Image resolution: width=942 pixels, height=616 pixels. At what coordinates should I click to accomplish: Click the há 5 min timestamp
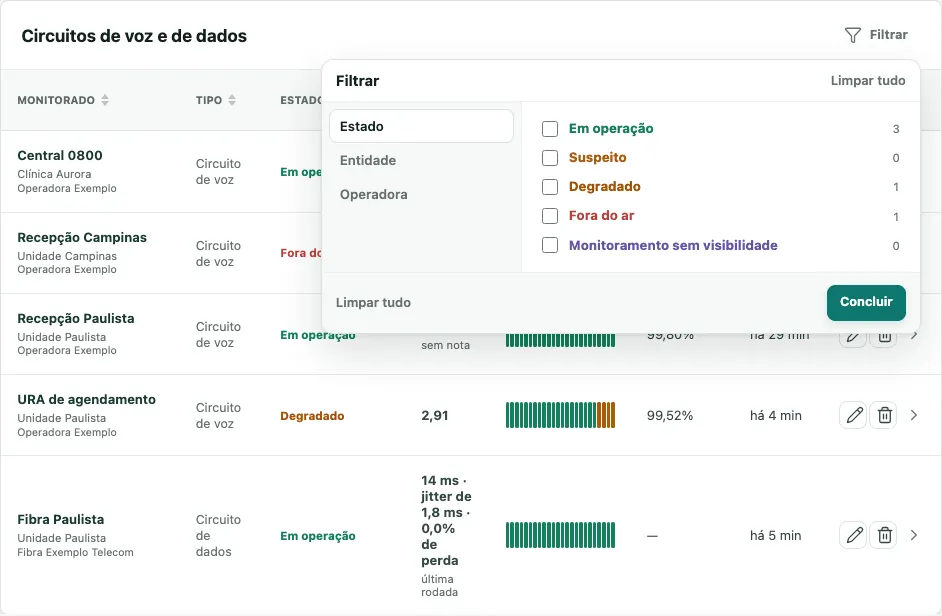pyautogui.click(x=776, y=535)
